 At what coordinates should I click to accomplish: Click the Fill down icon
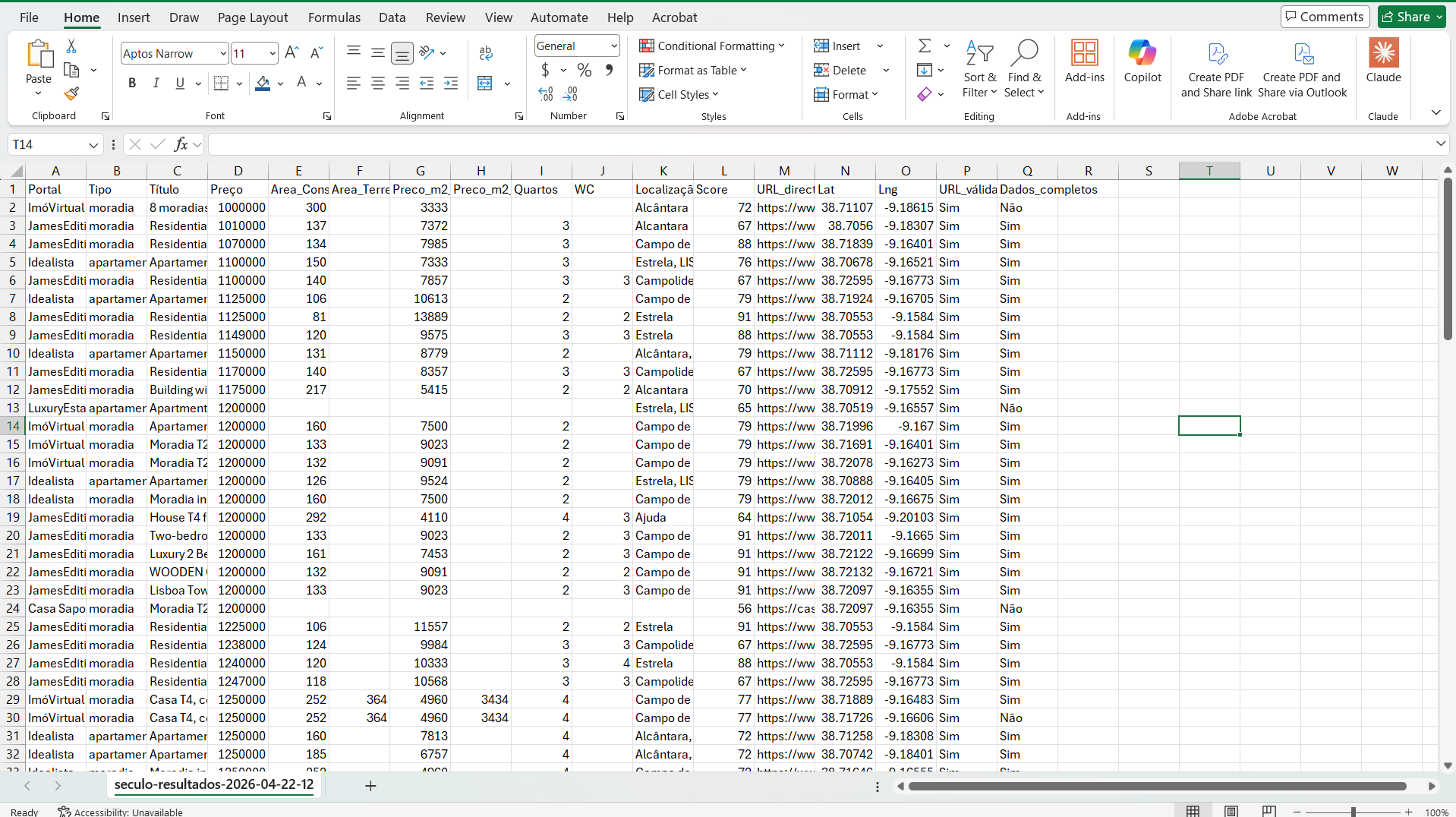925,71
